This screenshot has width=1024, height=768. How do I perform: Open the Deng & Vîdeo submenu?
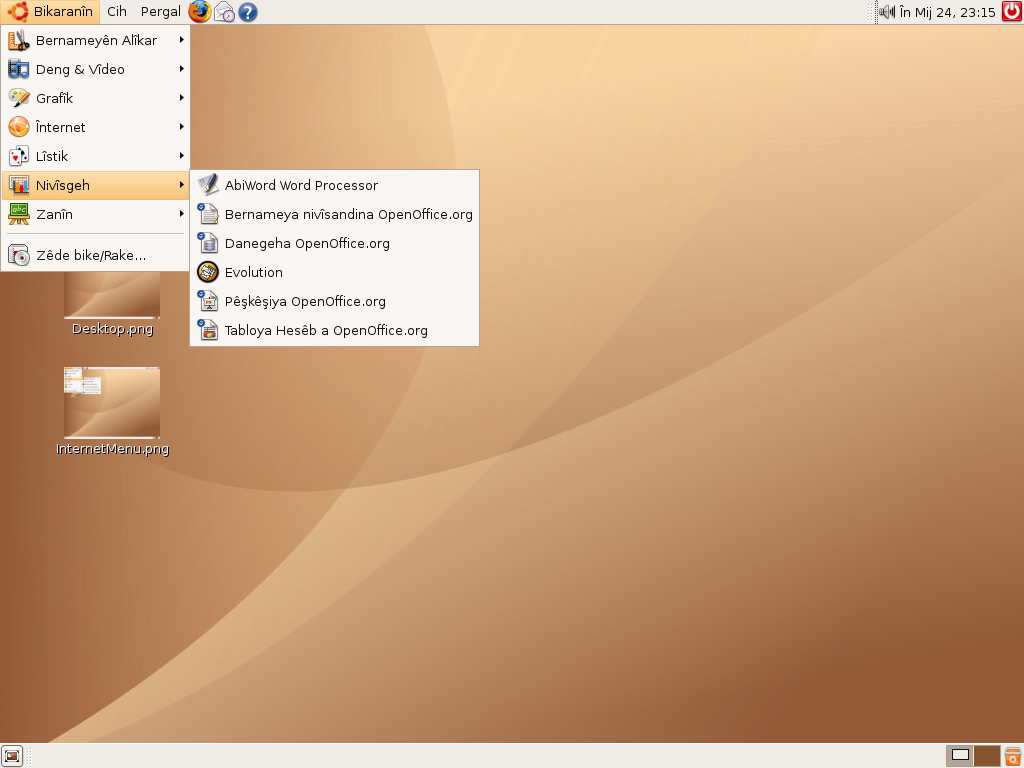pyautogui.click(x=95, y=69)
